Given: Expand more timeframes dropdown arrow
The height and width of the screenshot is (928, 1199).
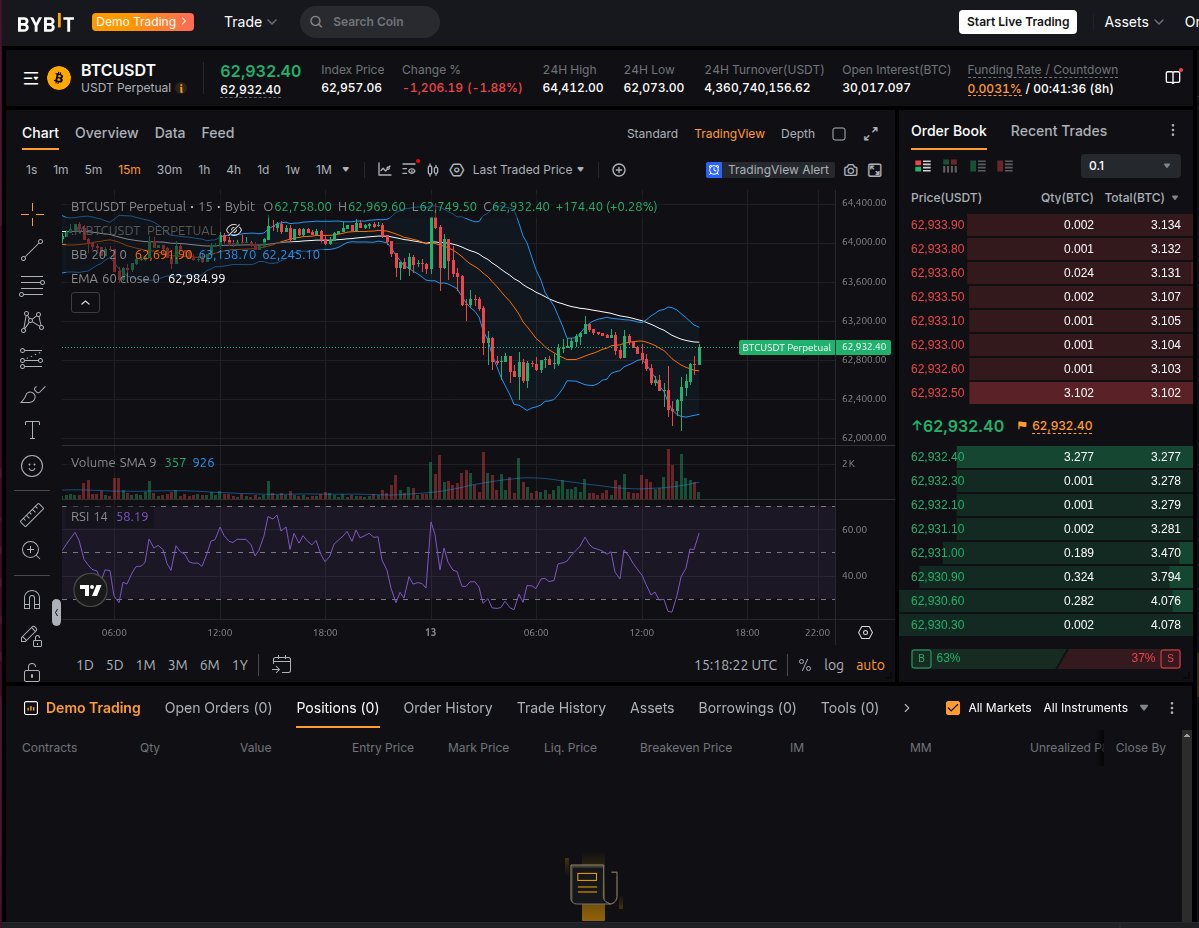Looking at the screenshot, I should 346,170.
